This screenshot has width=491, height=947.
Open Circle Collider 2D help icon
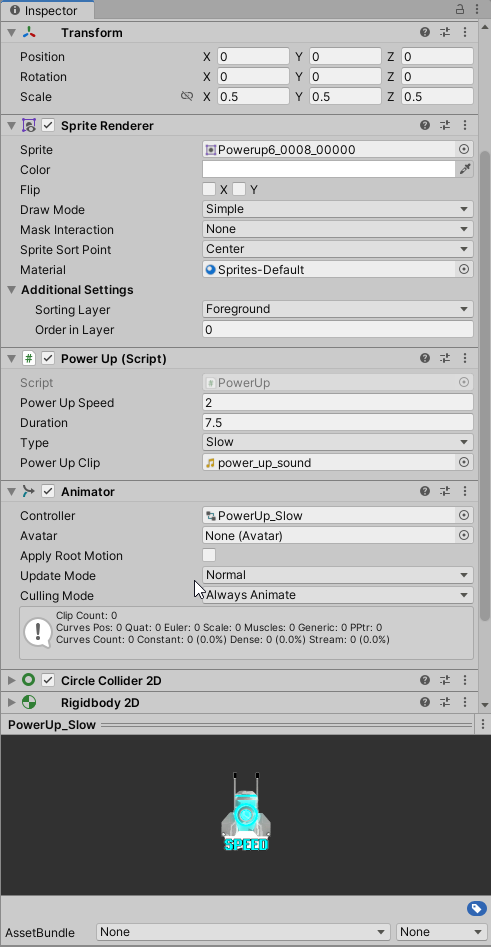(425, 681)
